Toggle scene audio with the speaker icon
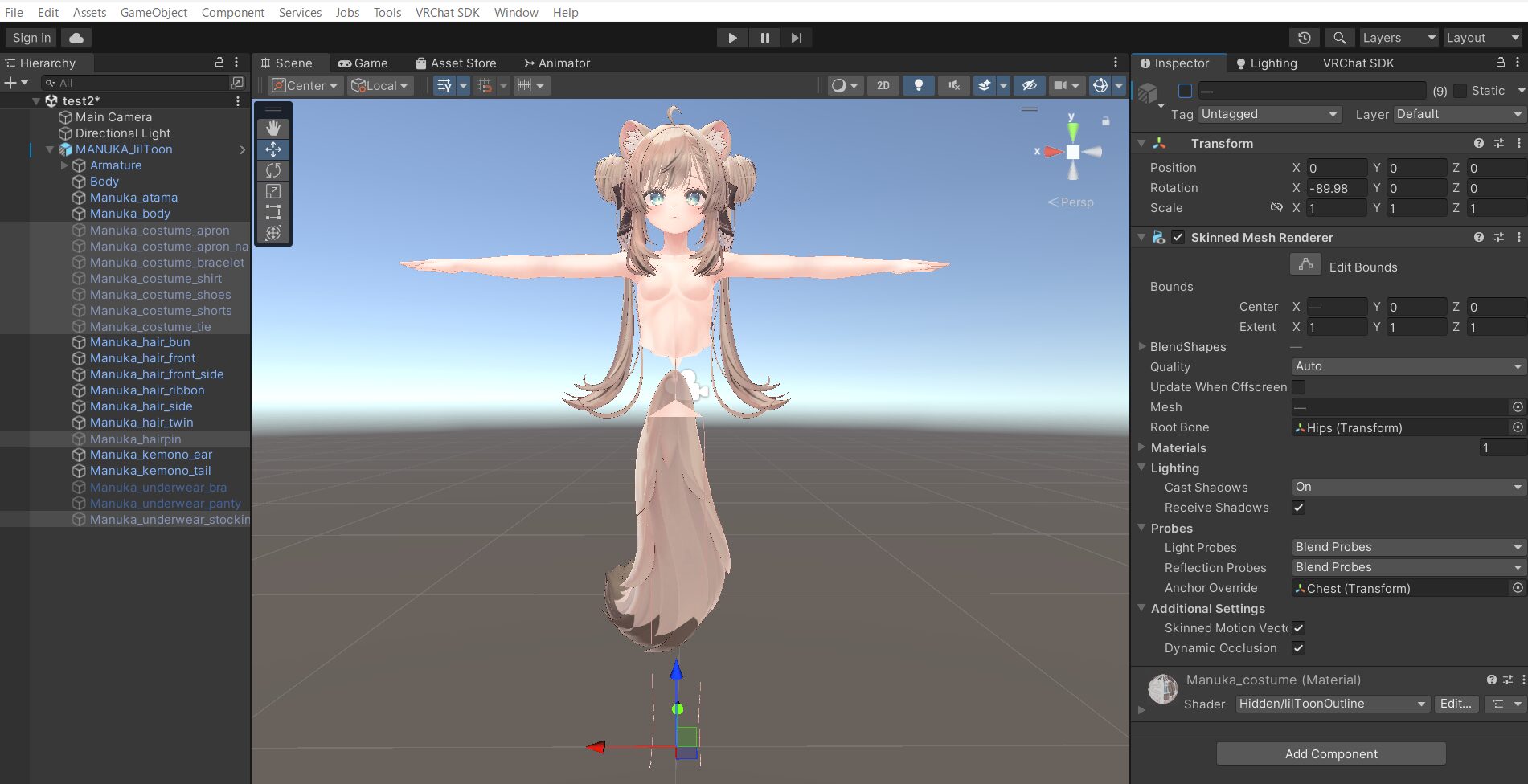Screen dimensions: 1528x784 [954, 85]
